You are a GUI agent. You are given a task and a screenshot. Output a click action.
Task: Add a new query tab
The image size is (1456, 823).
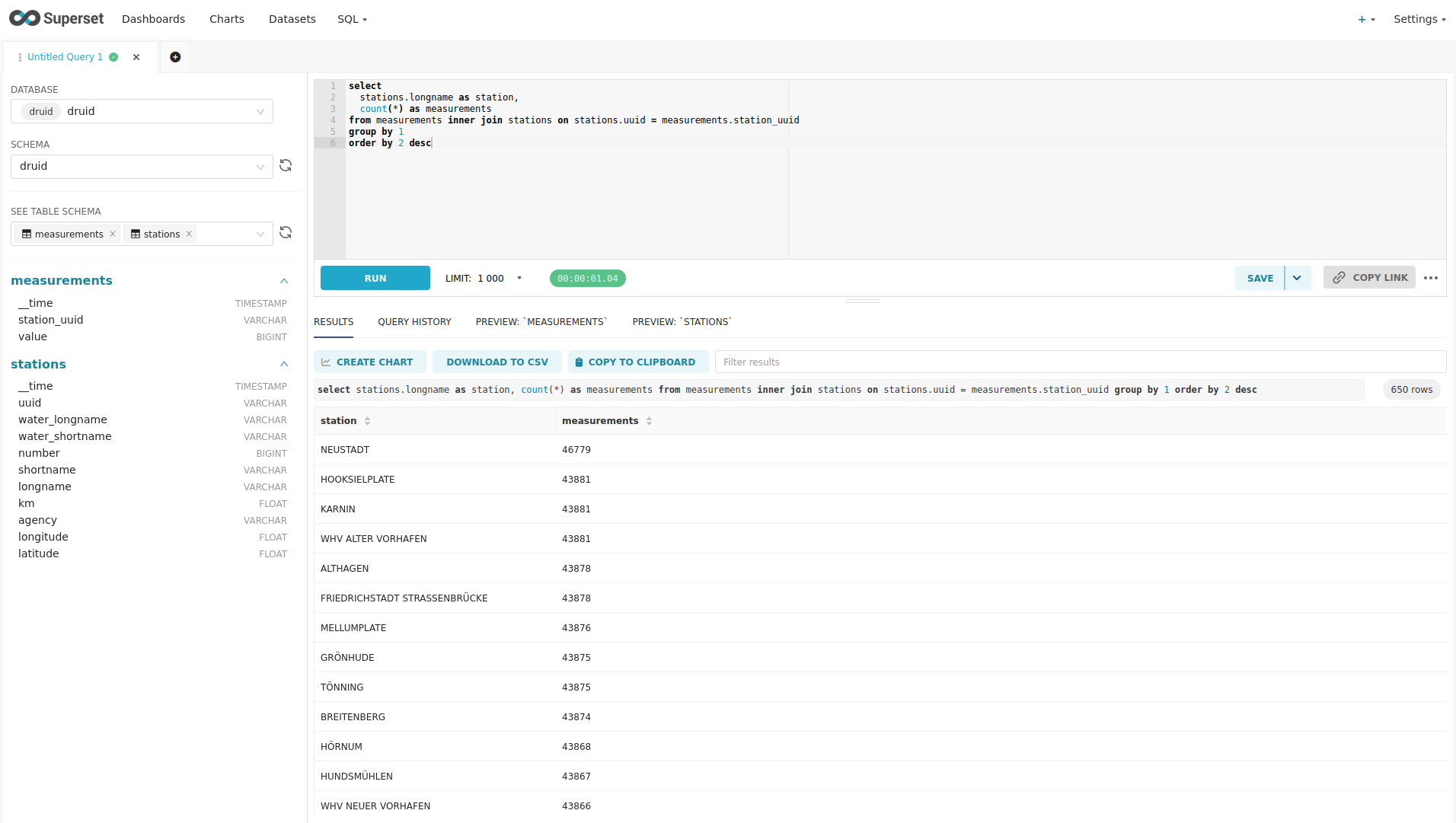pyautogui.click(x=175, y=57)
